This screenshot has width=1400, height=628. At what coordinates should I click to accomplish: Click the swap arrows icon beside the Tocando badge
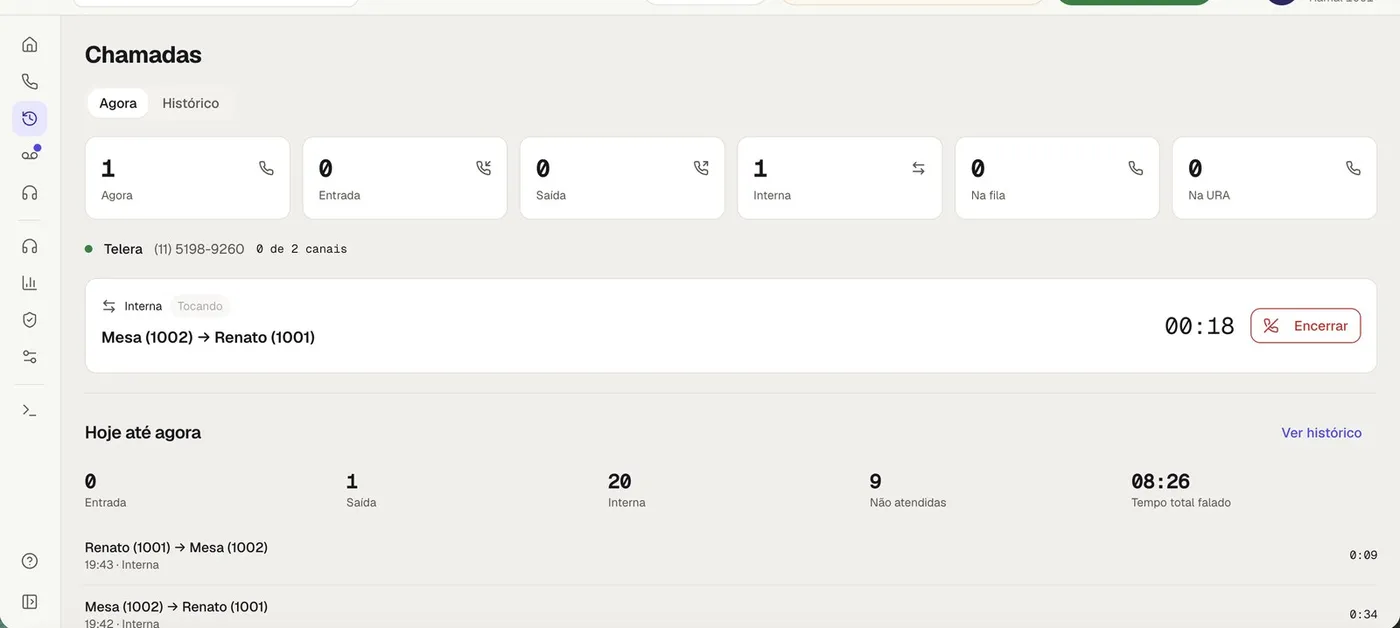pos(109,306)
